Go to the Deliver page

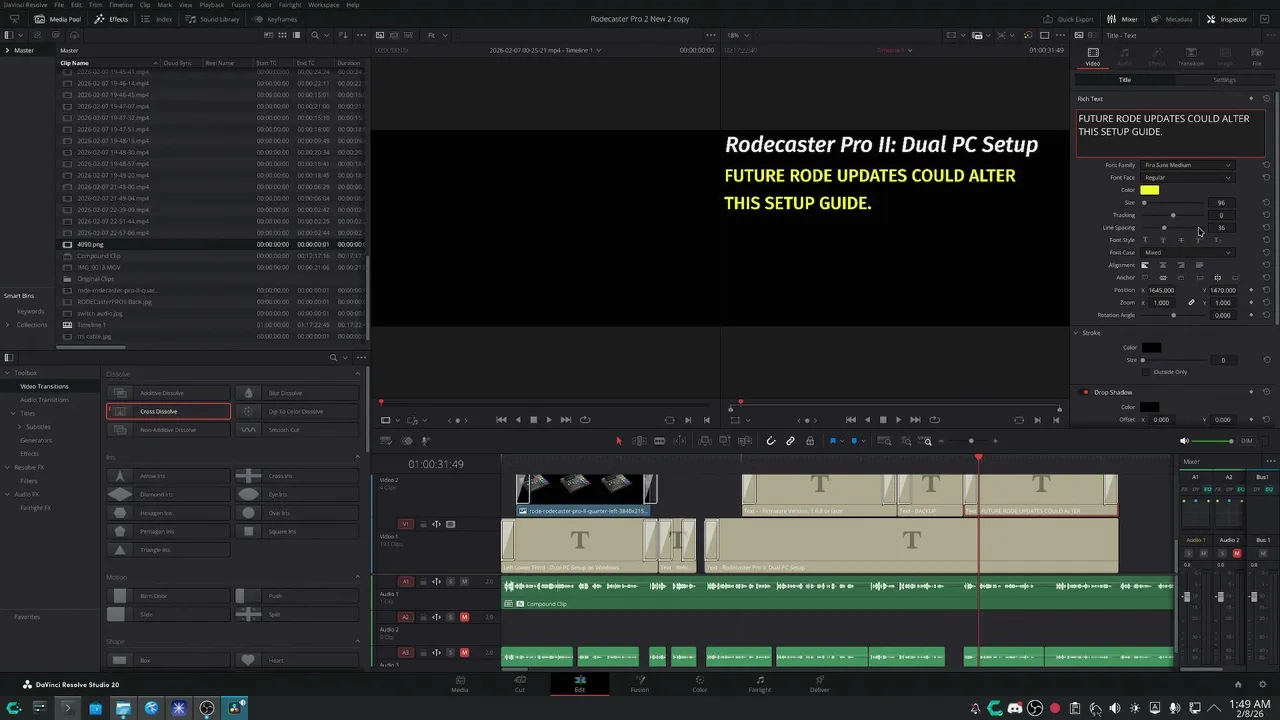pos(819,683)
